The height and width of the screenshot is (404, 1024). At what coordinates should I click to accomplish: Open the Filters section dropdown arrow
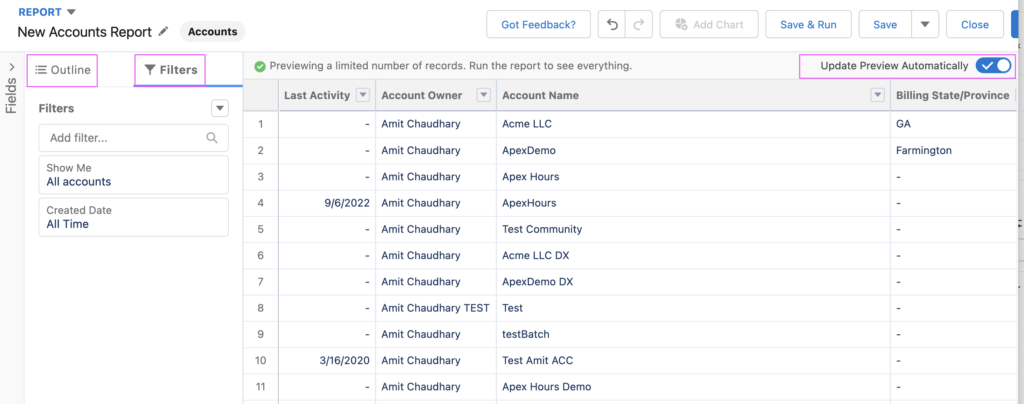pyautogui.click(x=220, y=108)
